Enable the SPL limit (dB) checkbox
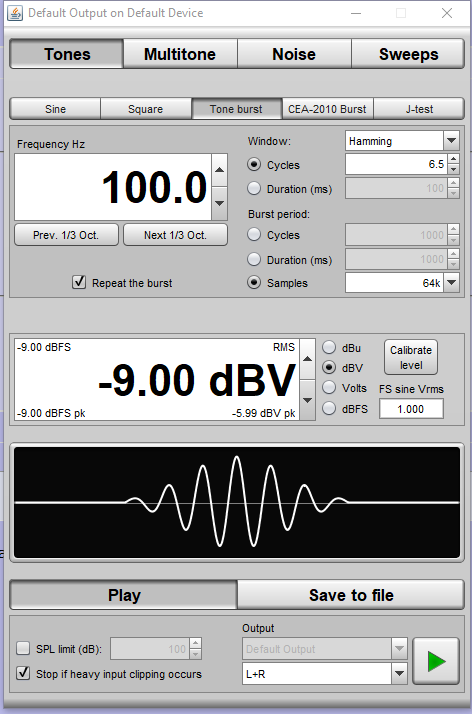Screen dimensions: 472x714 coord(23,648)
